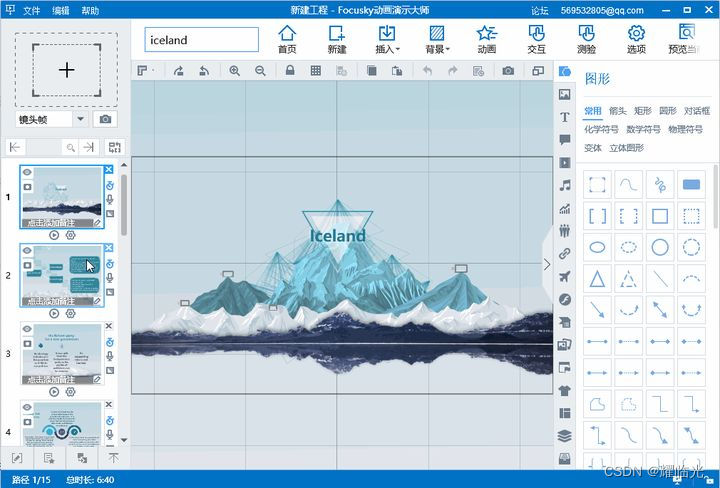
Task: Add a new frame with plus box
Action: pos(67,70)
